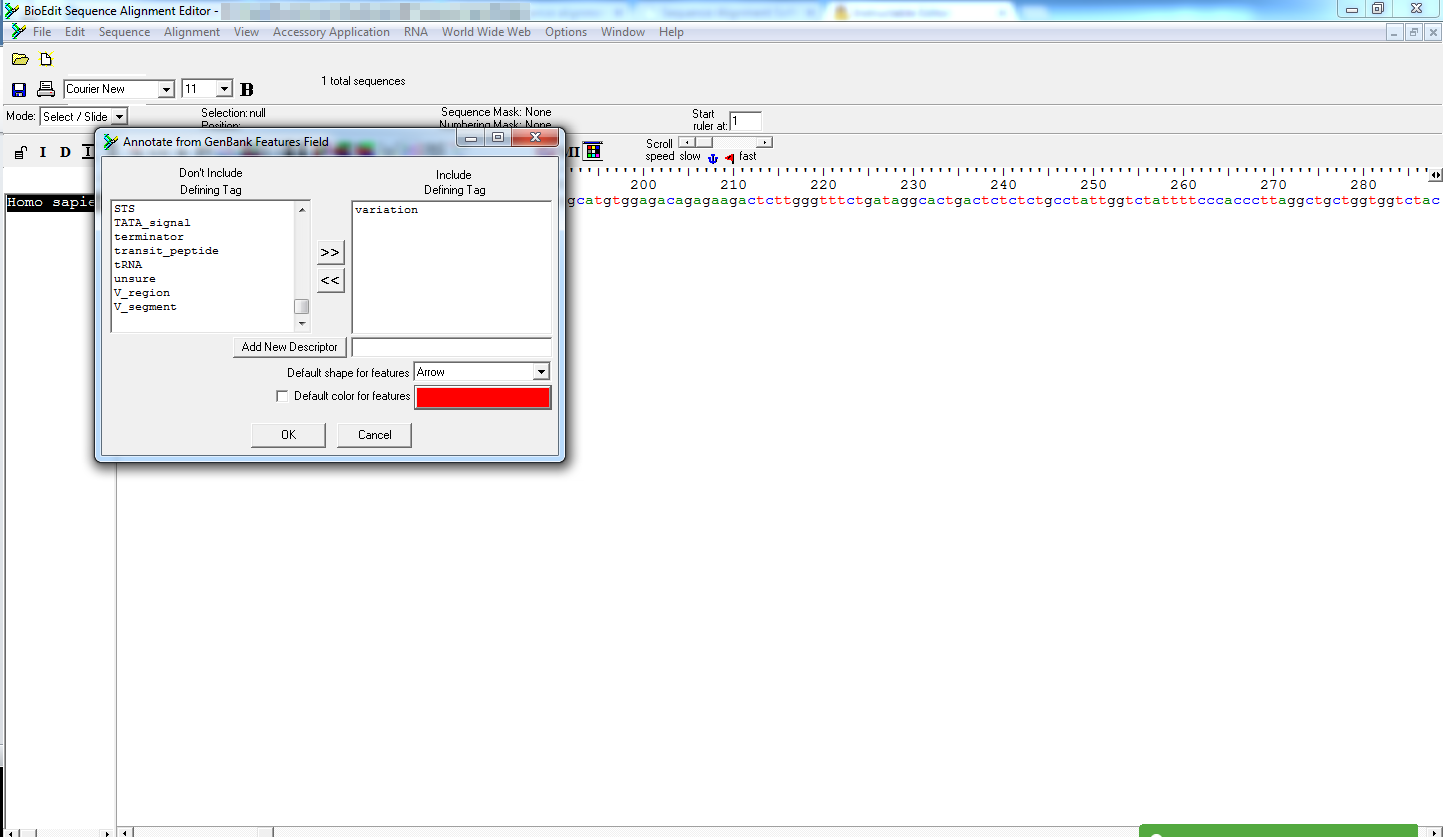
Task: Click the BioEdit logo in the title bar
Action: (x=12, y=10)
